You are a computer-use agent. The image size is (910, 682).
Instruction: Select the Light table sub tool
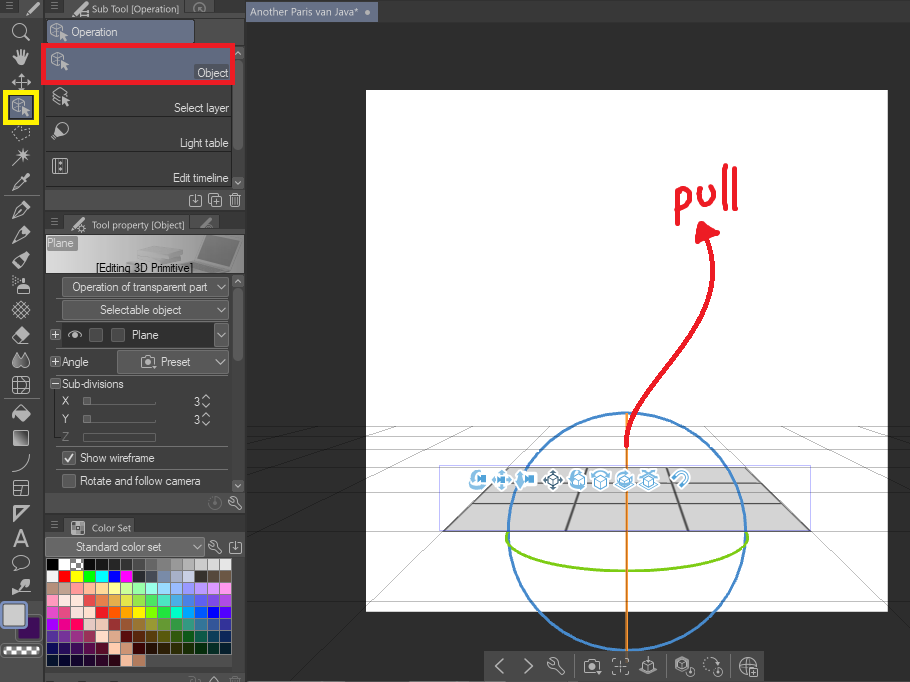pyautogui.click(x=138, y=134)
